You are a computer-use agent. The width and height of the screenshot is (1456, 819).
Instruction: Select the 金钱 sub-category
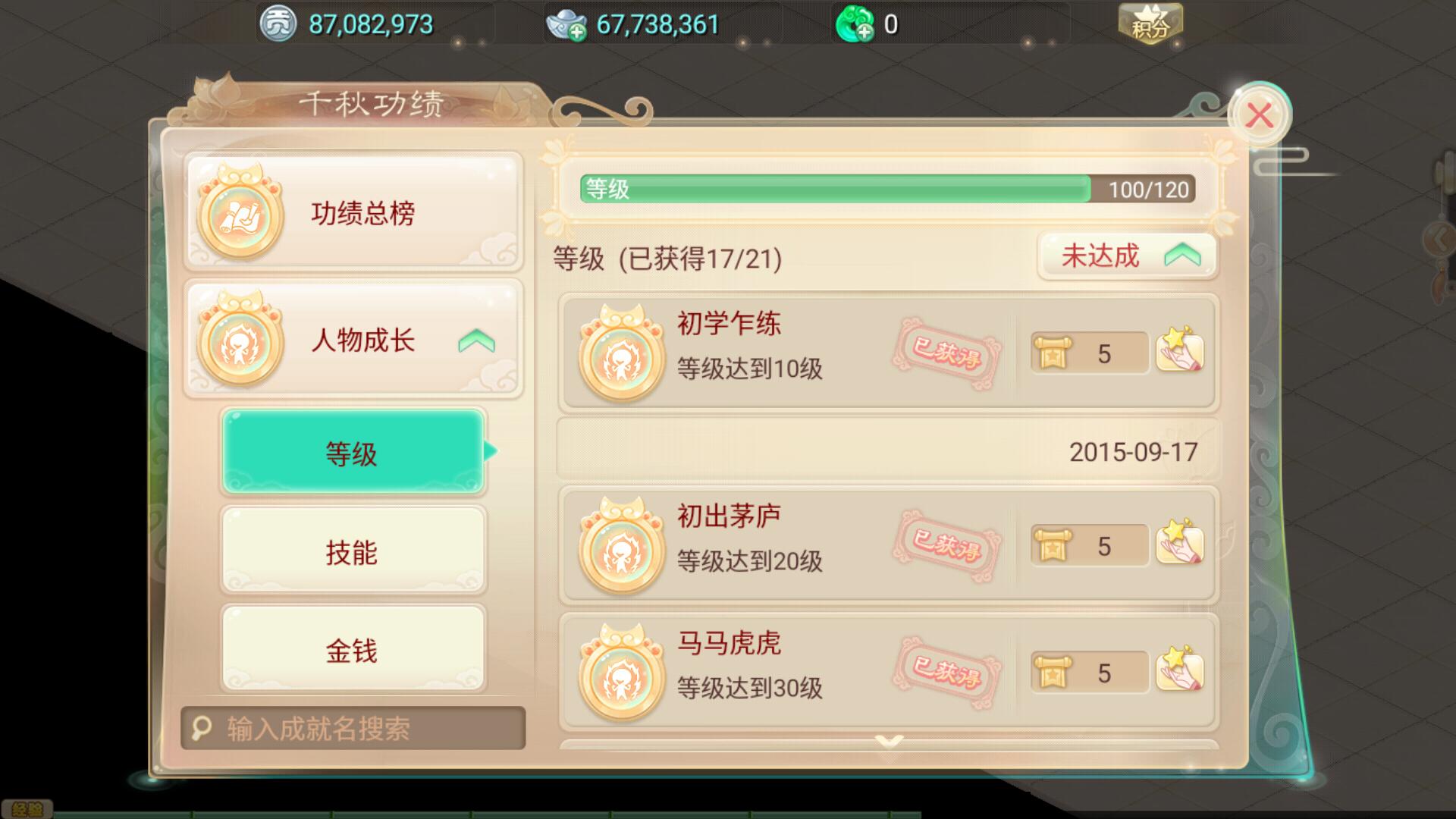click(x=353, y=650)
